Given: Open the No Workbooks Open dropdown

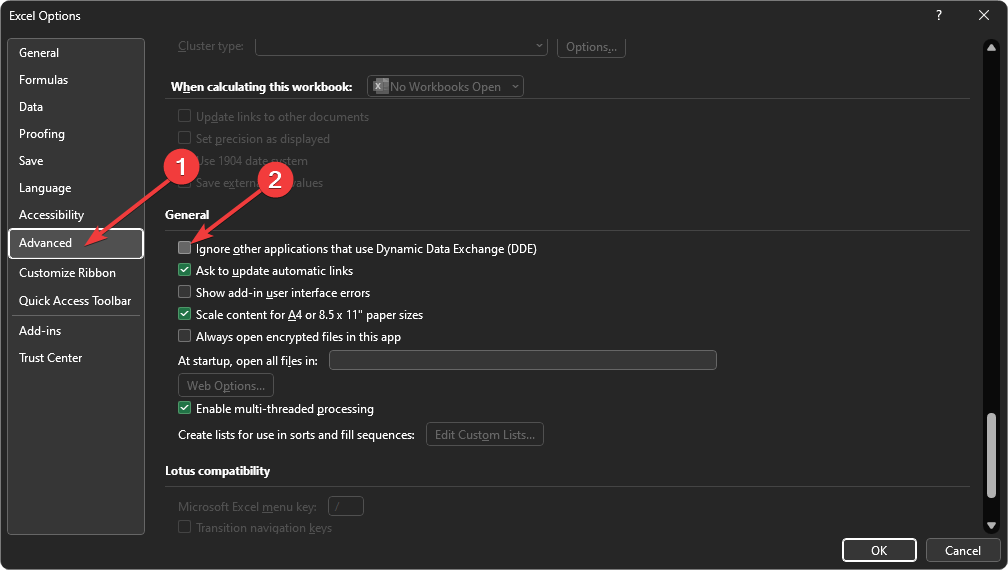Looking at the screenshot, I should (445, 86).
